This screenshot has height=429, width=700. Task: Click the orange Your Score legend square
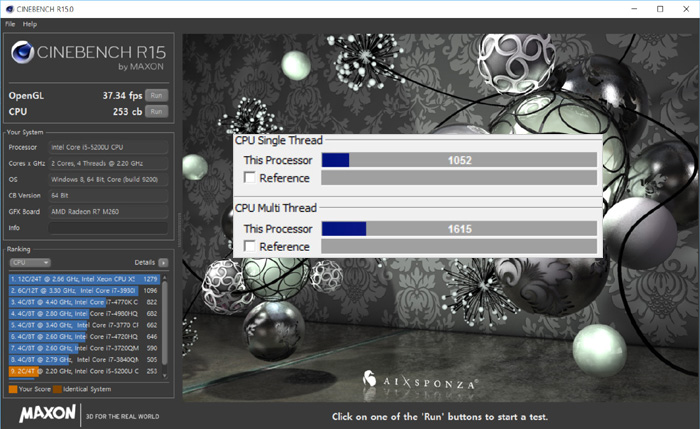(x=12, y=388)
